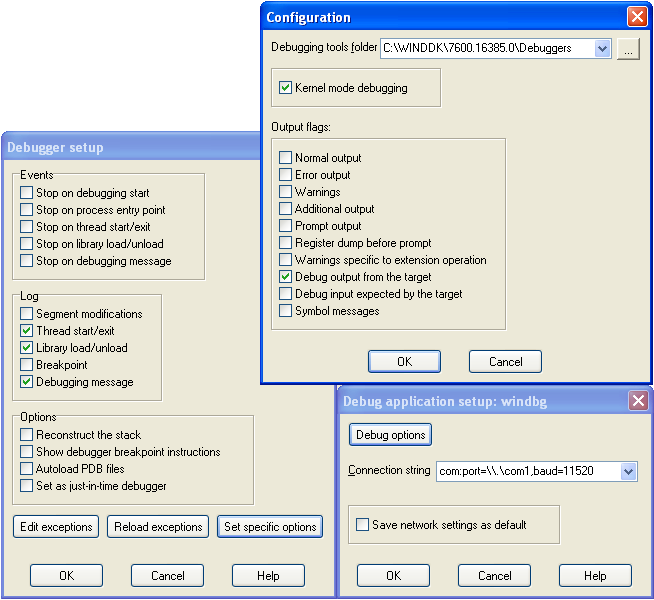Toggle Debug output from the target
Image resolution: width=654 pixels, height=600 pixels.
click(x=286, y=277)
